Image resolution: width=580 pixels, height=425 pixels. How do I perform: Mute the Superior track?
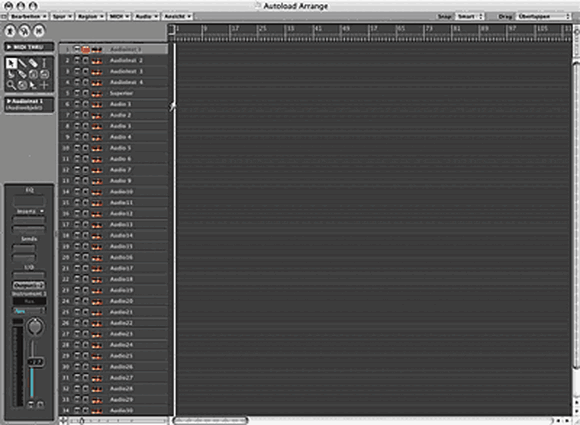click(x=77, y=93)
